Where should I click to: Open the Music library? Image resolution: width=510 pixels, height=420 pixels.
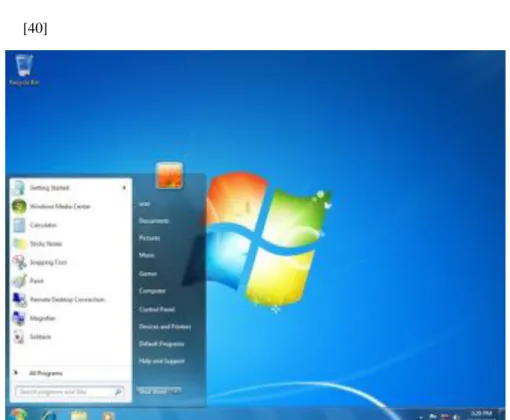click(146, 255)
